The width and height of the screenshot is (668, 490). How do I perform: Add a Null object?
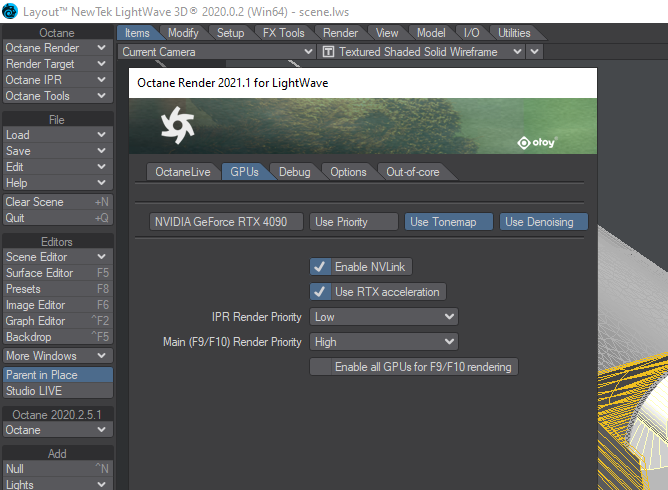point(58,469)
